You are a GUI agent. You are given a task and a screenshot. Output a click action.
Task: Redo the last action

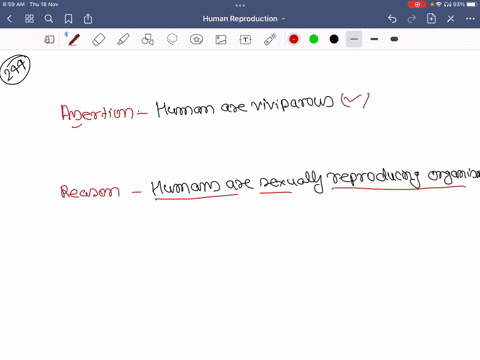click(x=412, y=19)
